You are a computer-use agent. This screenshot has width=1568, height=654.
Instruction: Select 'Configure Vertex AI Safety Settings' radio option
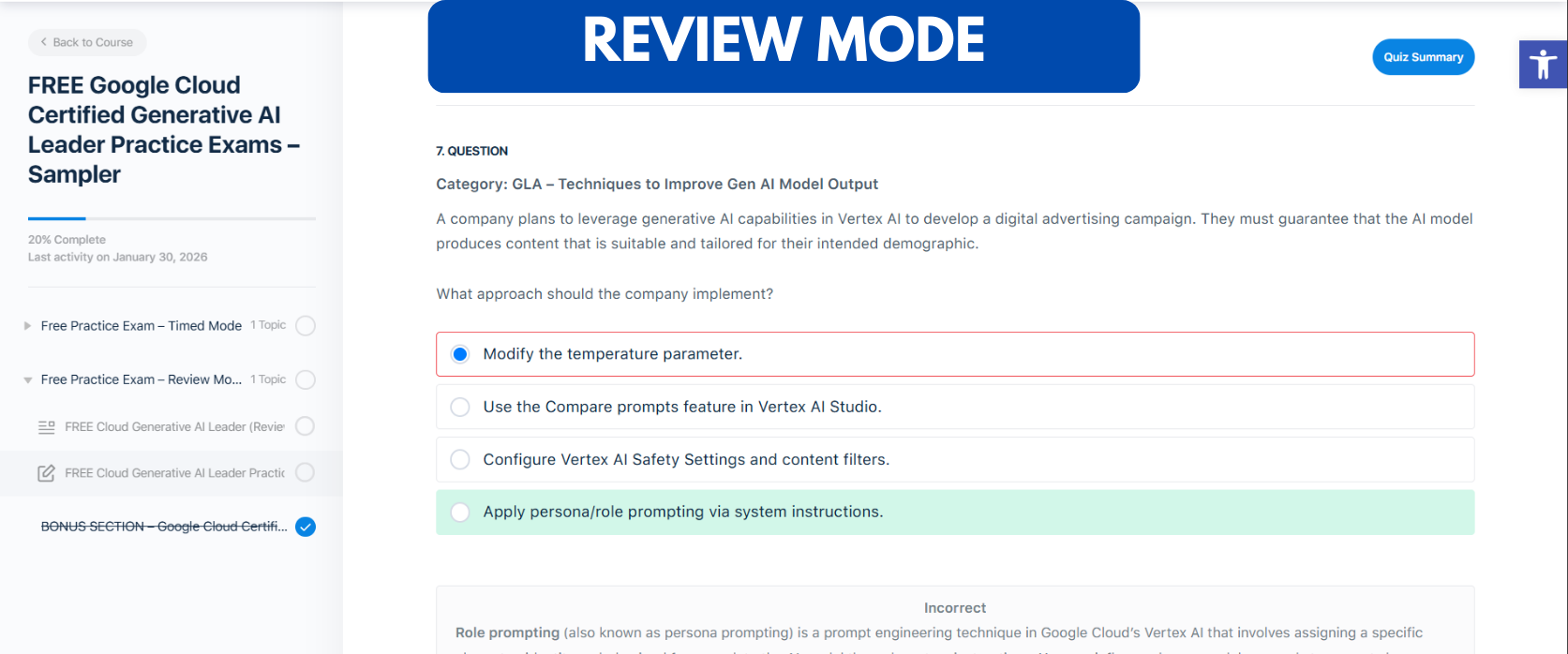coord(460,459)
